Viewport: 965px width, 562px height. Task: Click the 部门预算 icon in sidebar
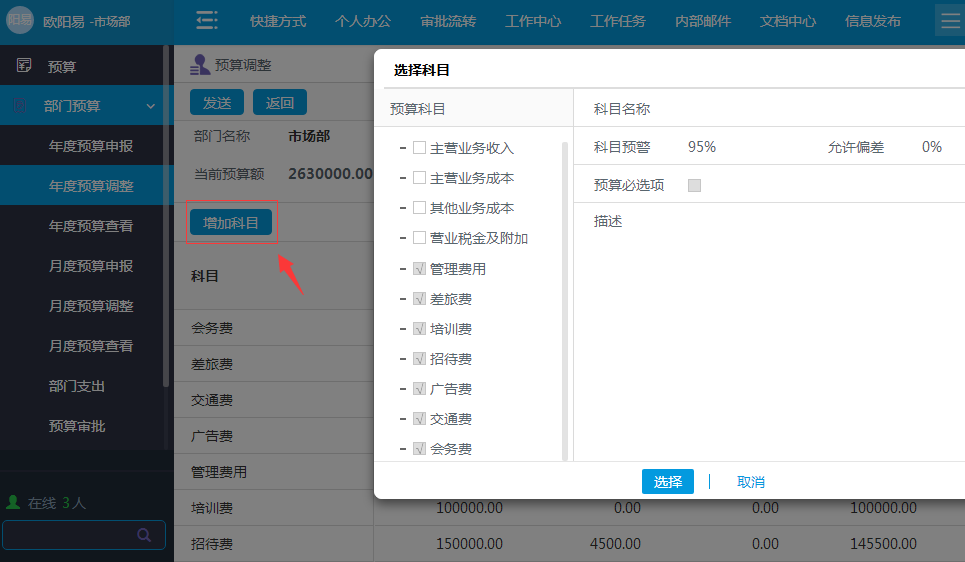point(20,105)
